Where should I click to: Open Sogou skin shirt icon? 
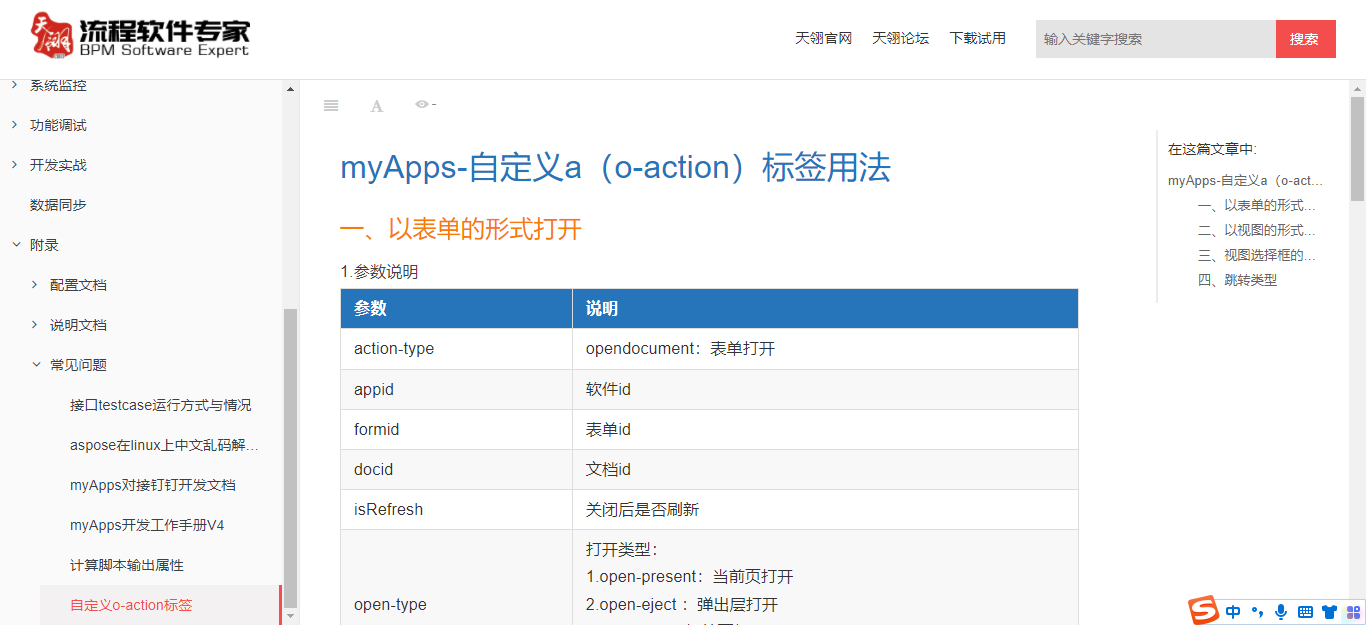pyautogui.click(x=1329, y=612)
